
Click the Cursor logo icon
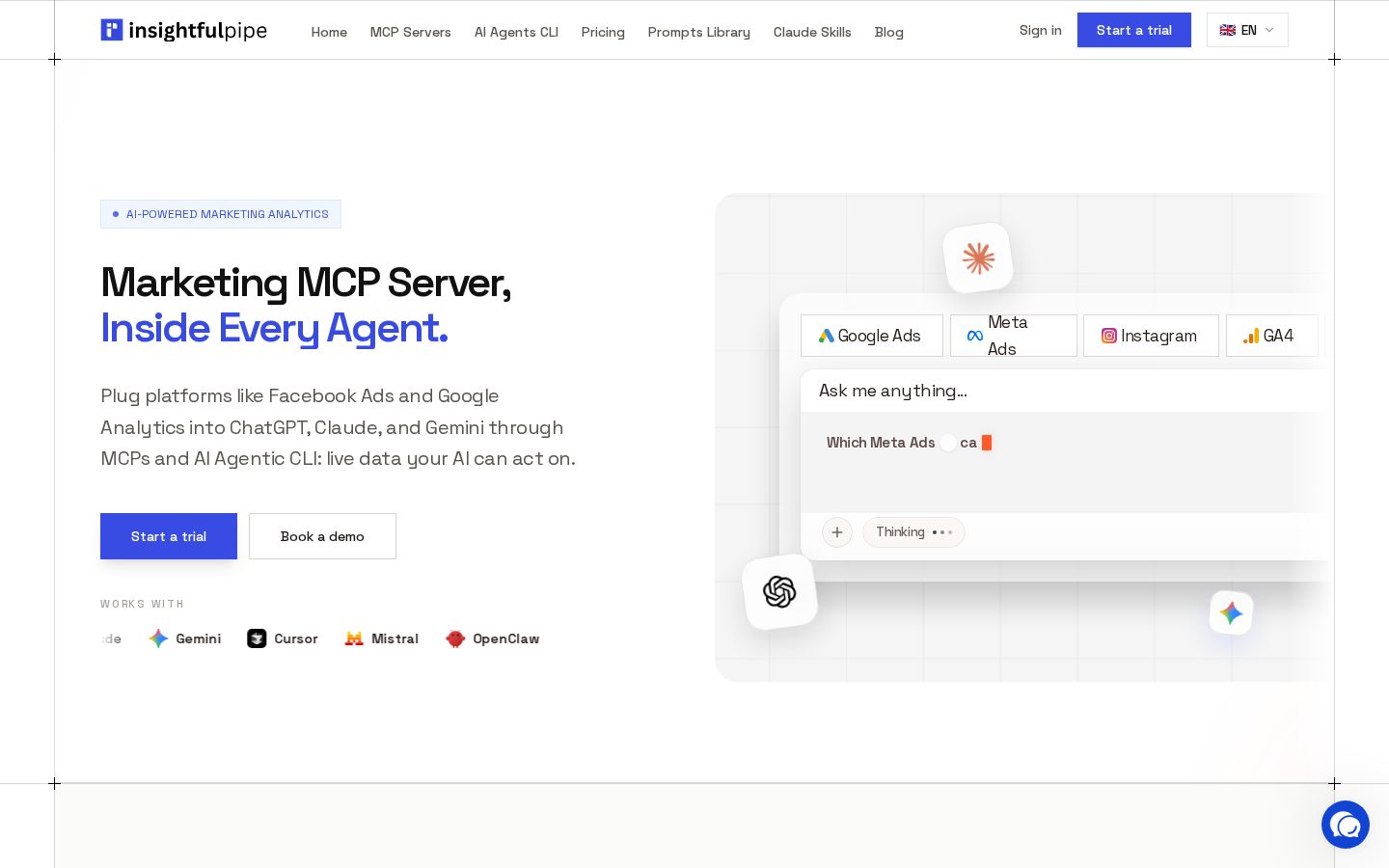pos(257,638)
